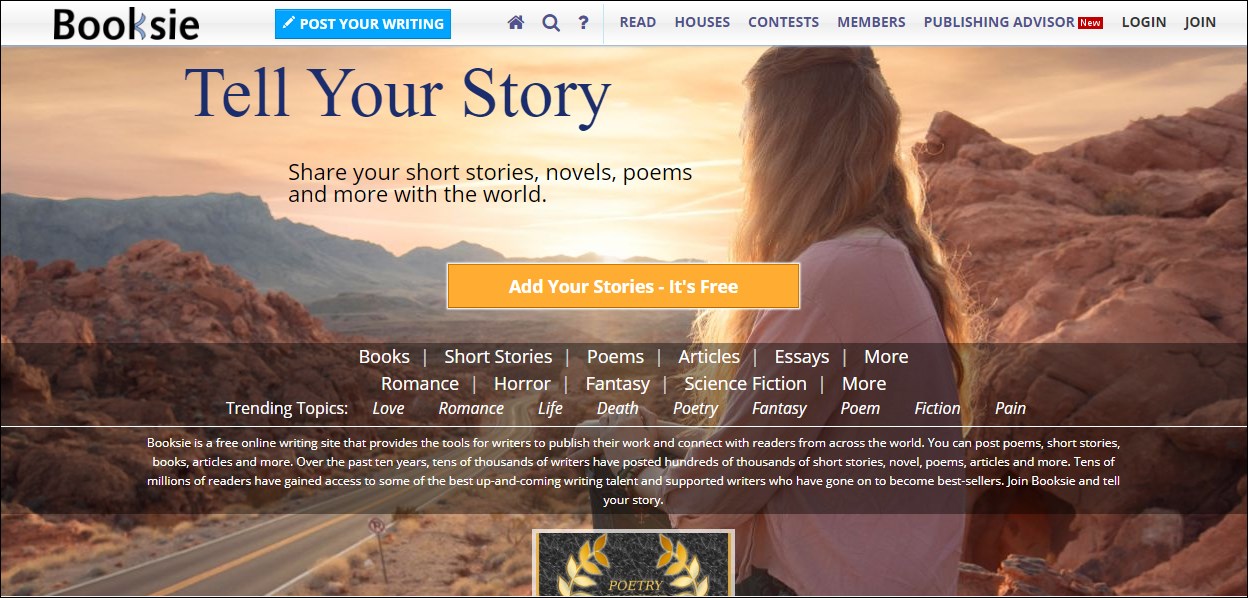1248x598 pixels.
Task: Open search via magnifying glass icon
Action: (x=551, y=22)
